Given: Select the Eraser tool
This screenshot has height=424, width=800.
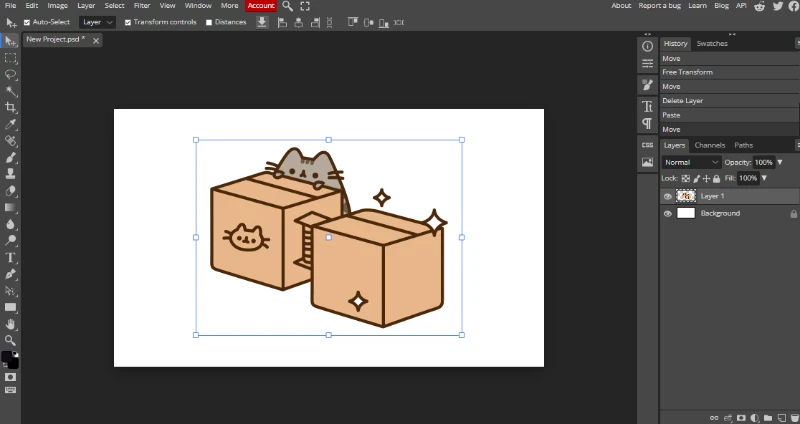Looking at the screenshot, I should coord(10,191).
